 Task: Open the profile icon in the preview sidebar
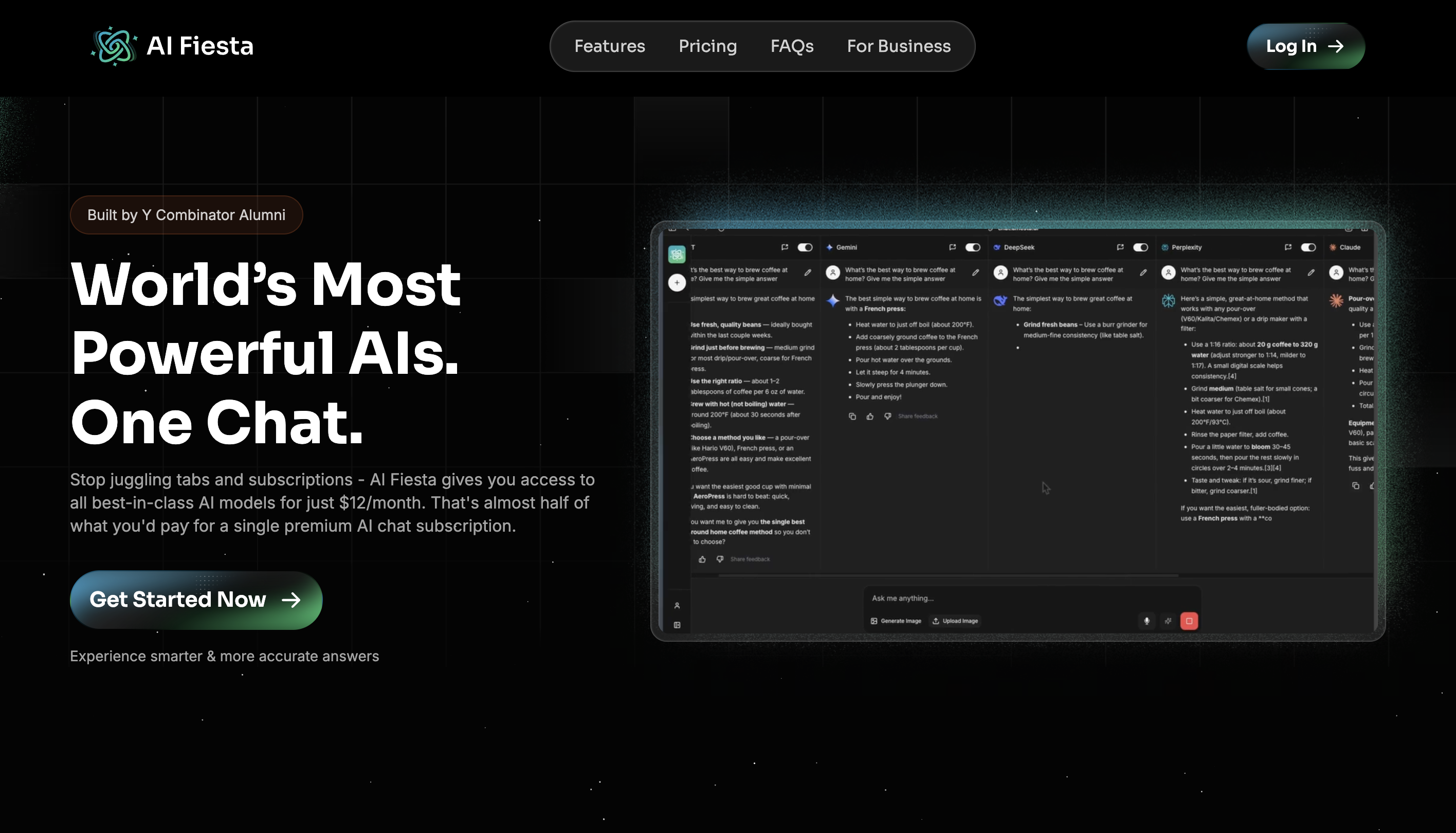[x=677, y=605]
